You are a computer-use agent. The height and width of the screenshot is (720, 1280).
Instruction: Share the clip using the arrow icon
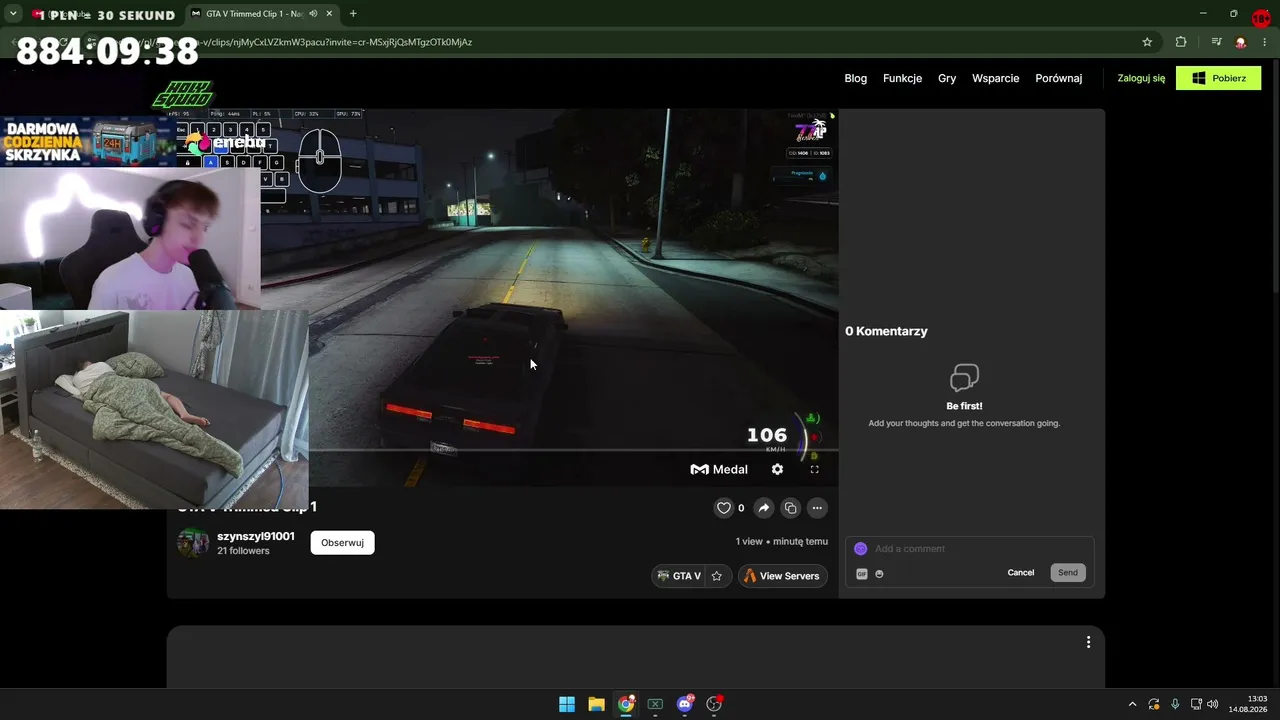click(x=764, y=508)
